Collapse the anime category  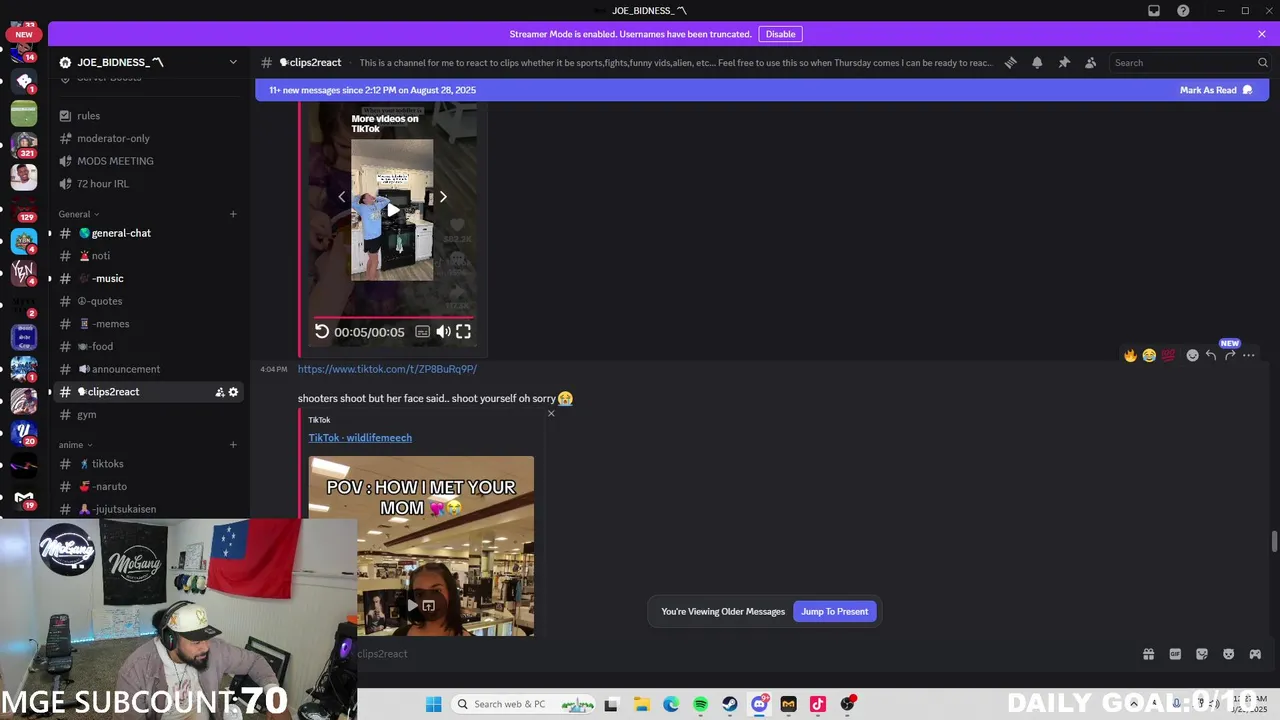coord(75,445)
